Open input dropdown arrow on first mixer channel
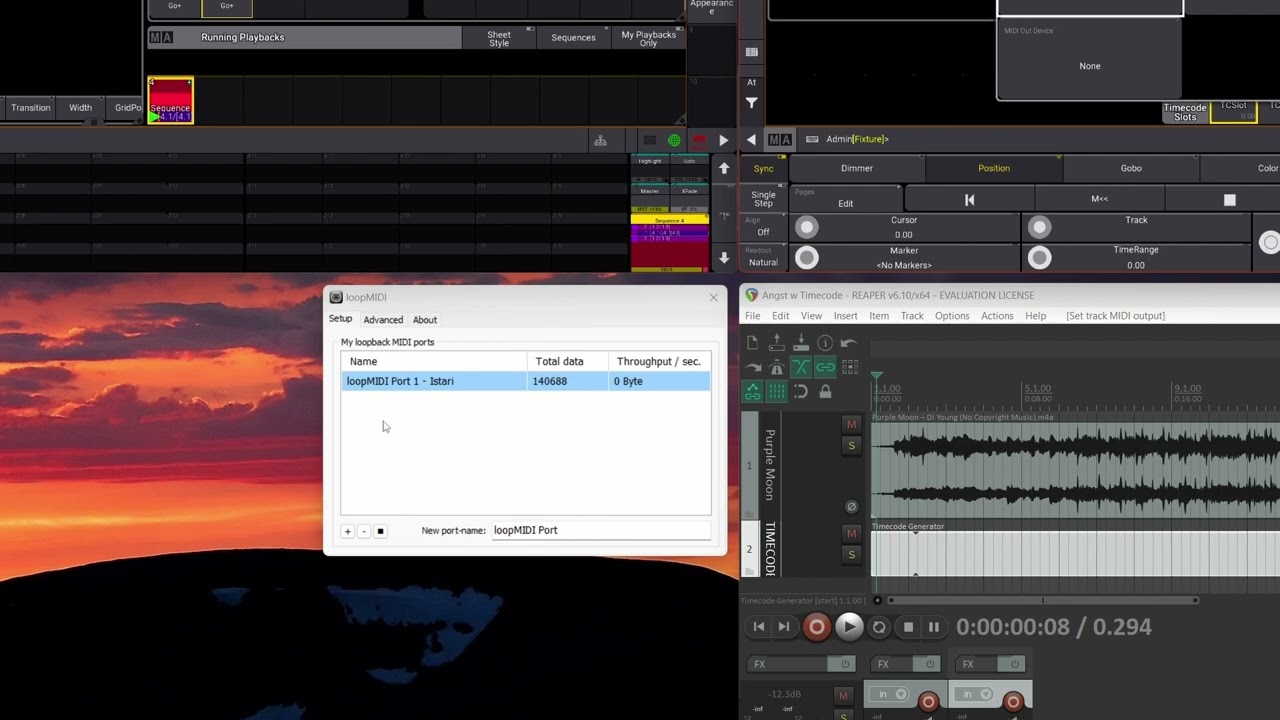This screenshot has width=1280, height=720. coord(901,694)
